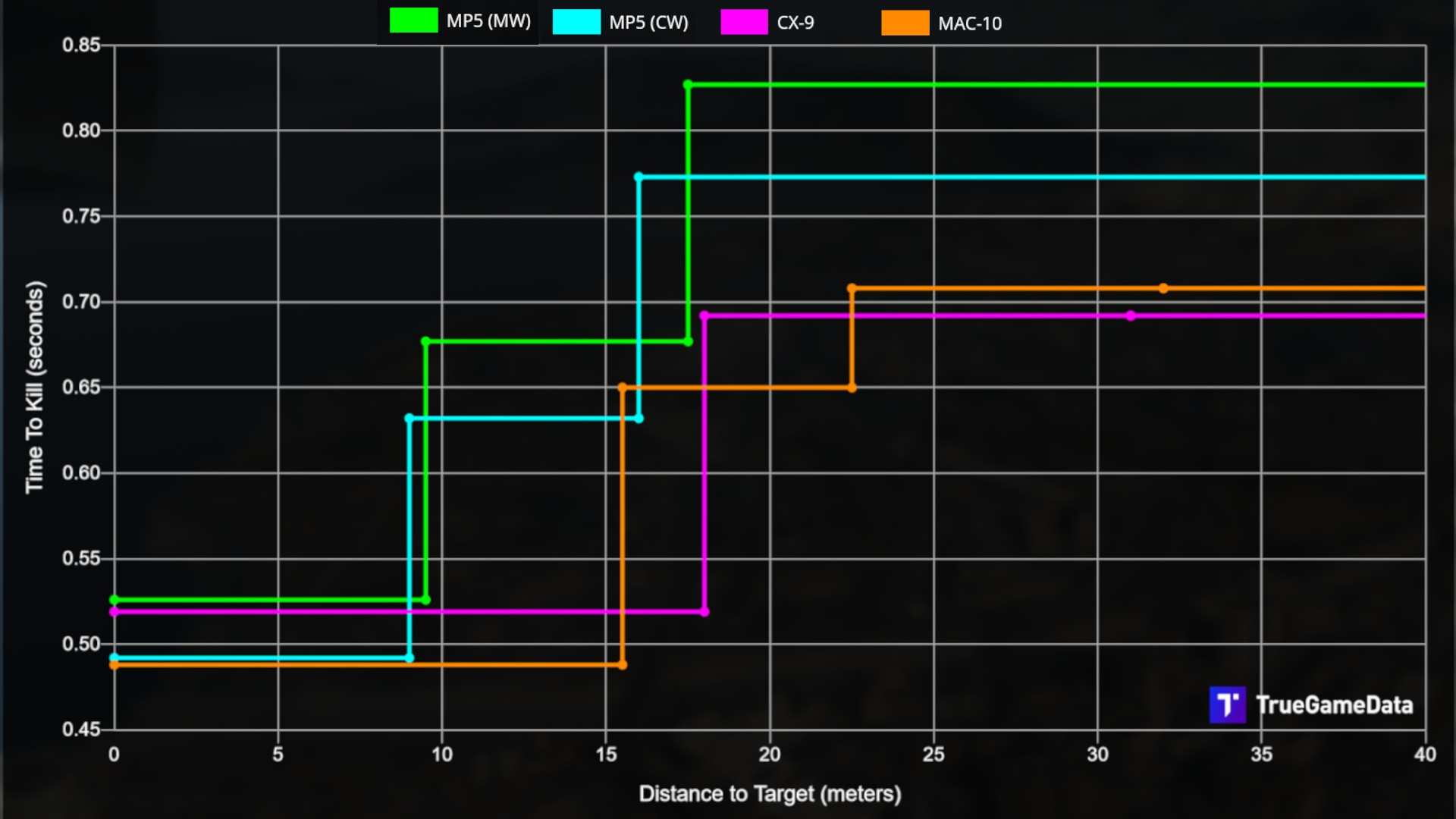
Task: Click the 0.70 y-axis tick label
Action: point(81,302)
